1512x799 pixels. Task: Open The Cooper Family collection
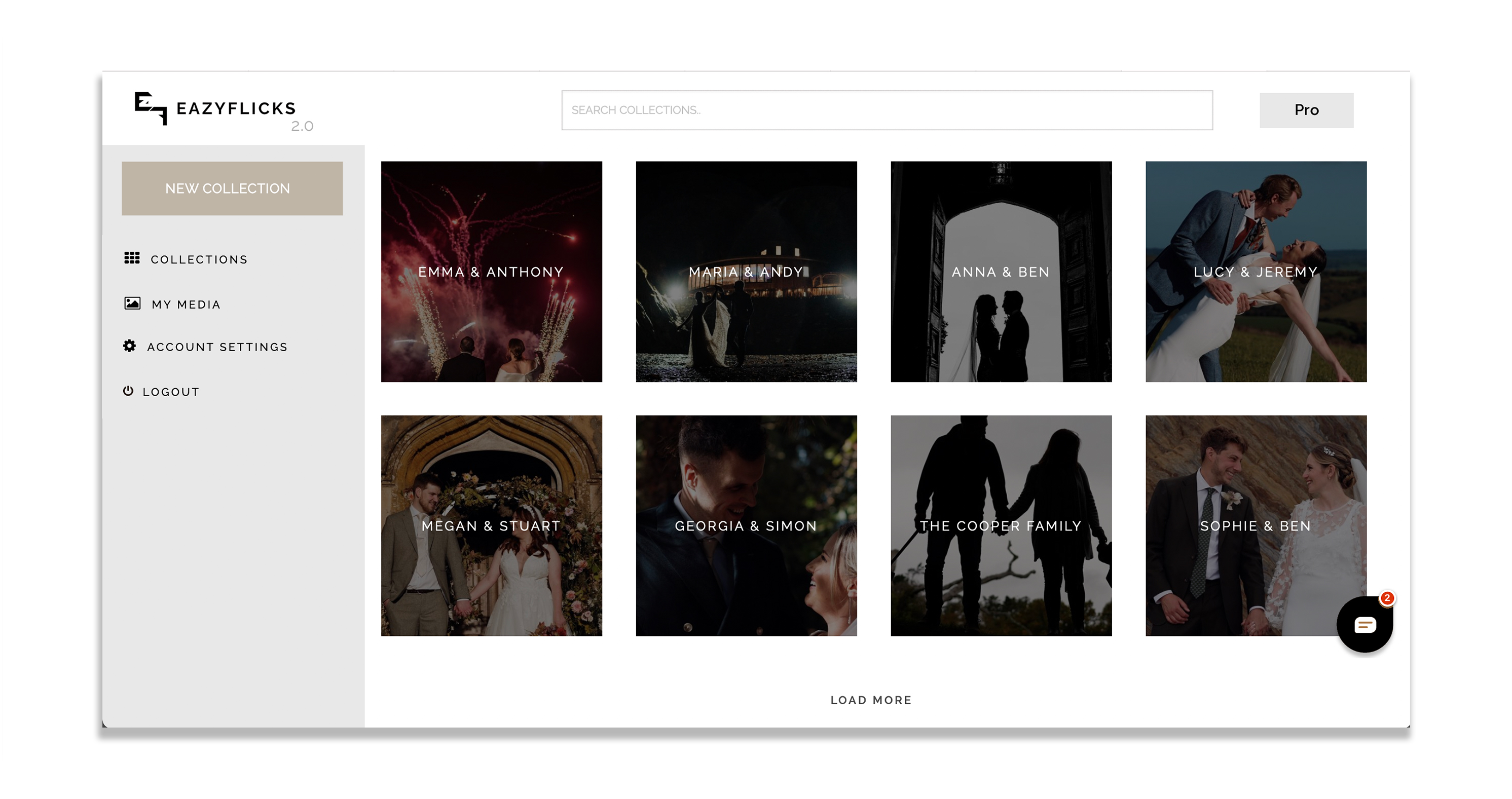pos(1002,525)
